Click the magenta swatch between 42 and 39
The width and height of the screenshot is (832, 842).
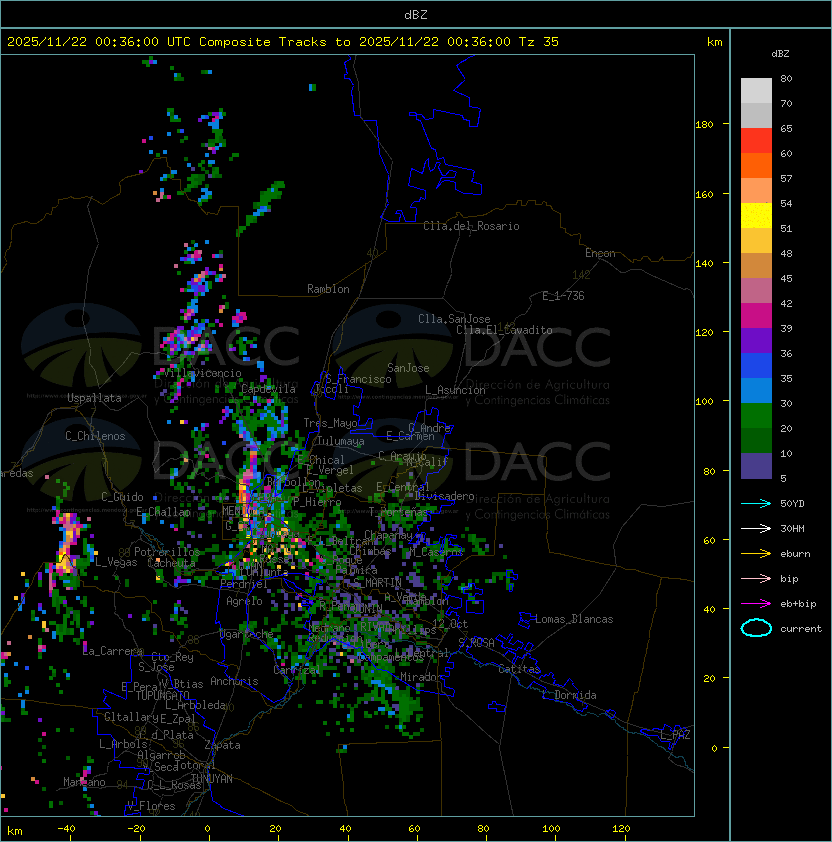coord(756,316)
